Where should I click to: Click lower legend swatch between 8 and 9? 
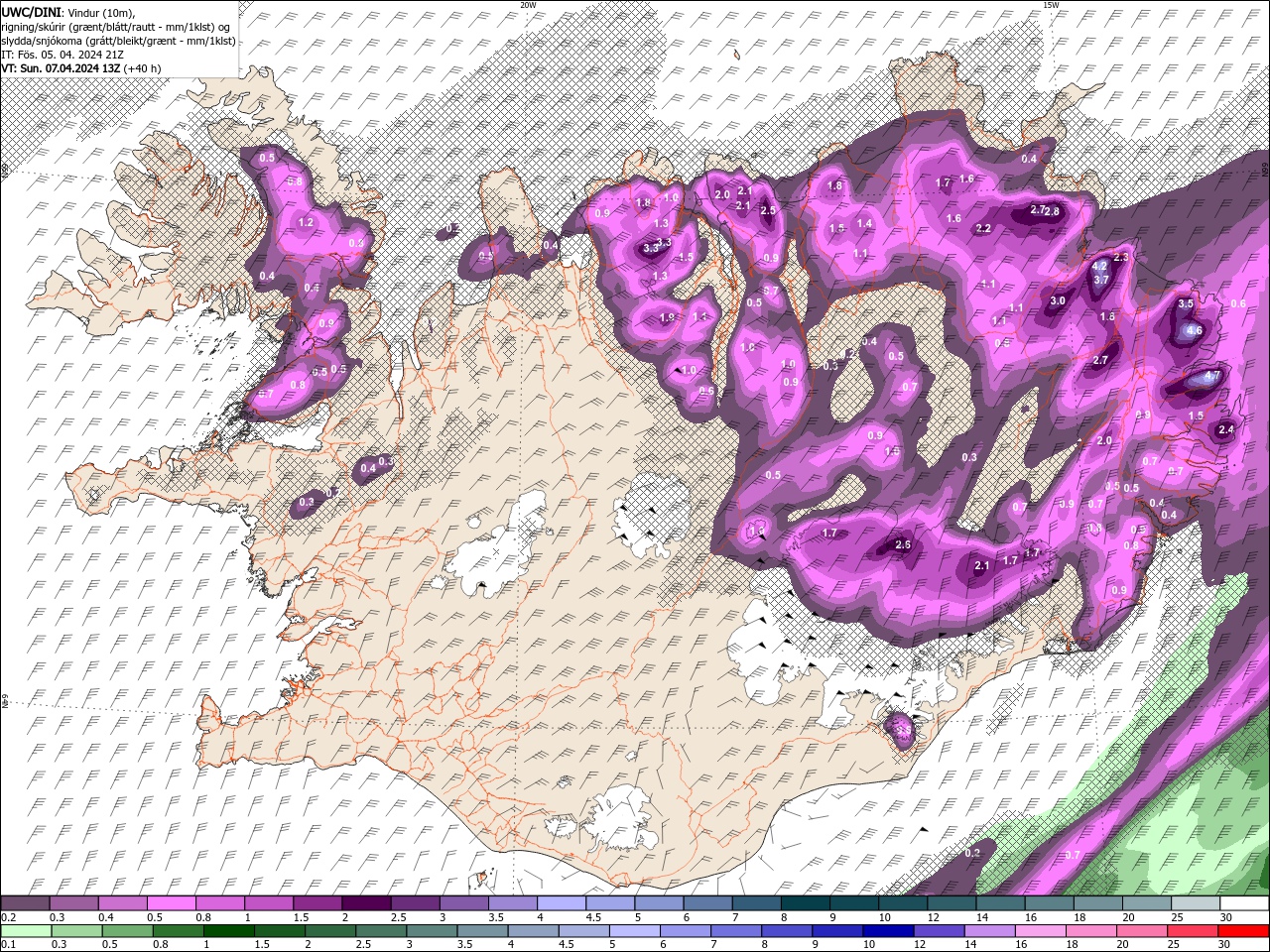pyautogui.click(x=786, y=932)
